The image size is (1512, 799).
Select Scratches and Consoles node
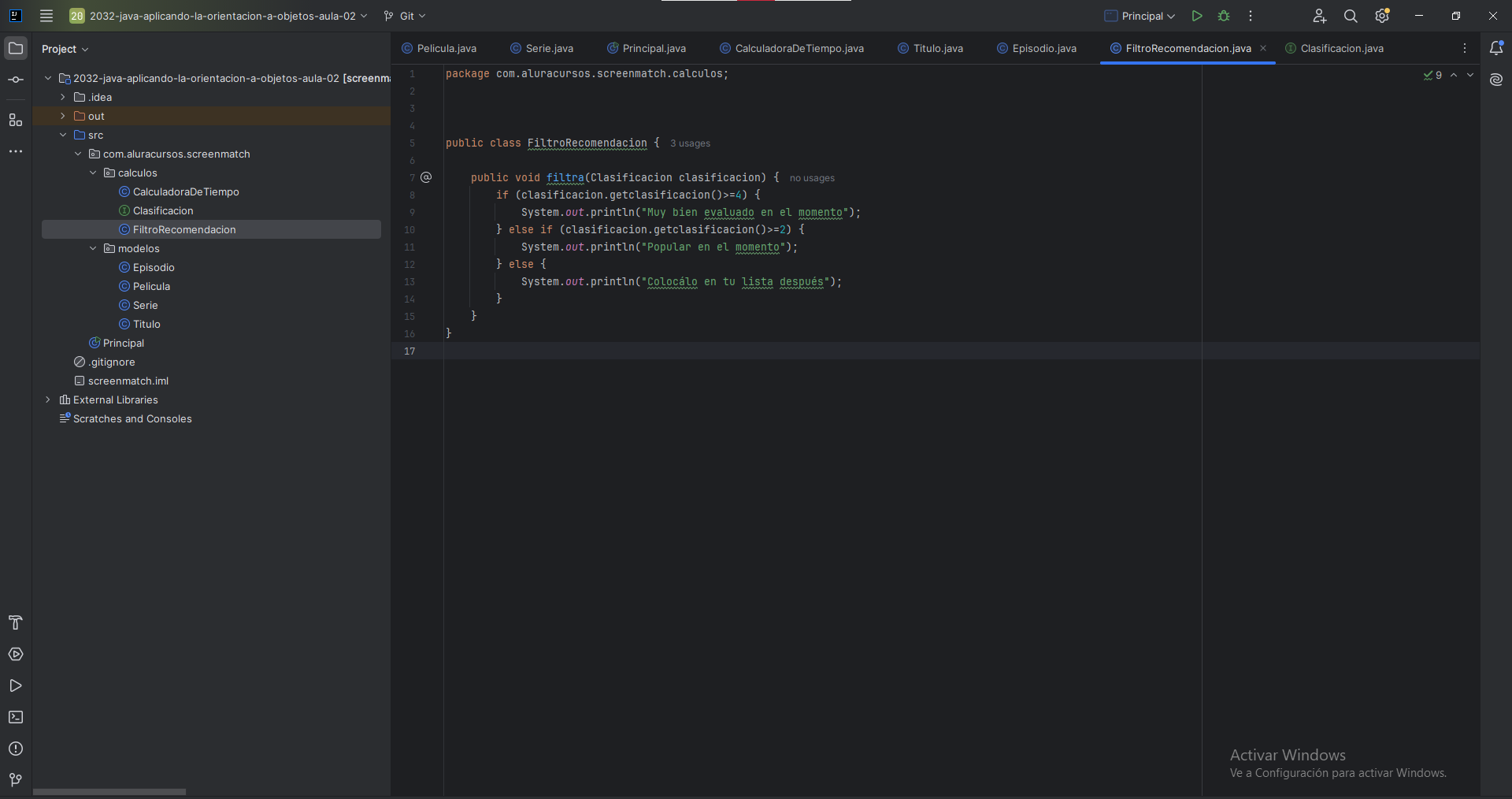[132, 418]
